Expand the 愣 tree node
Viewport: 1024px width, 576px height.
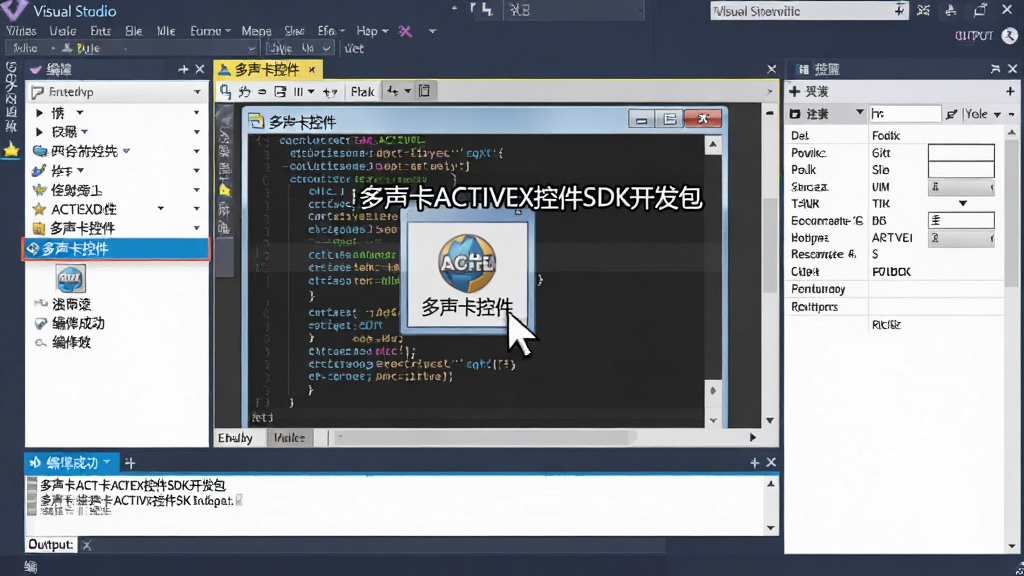(39, 113)
